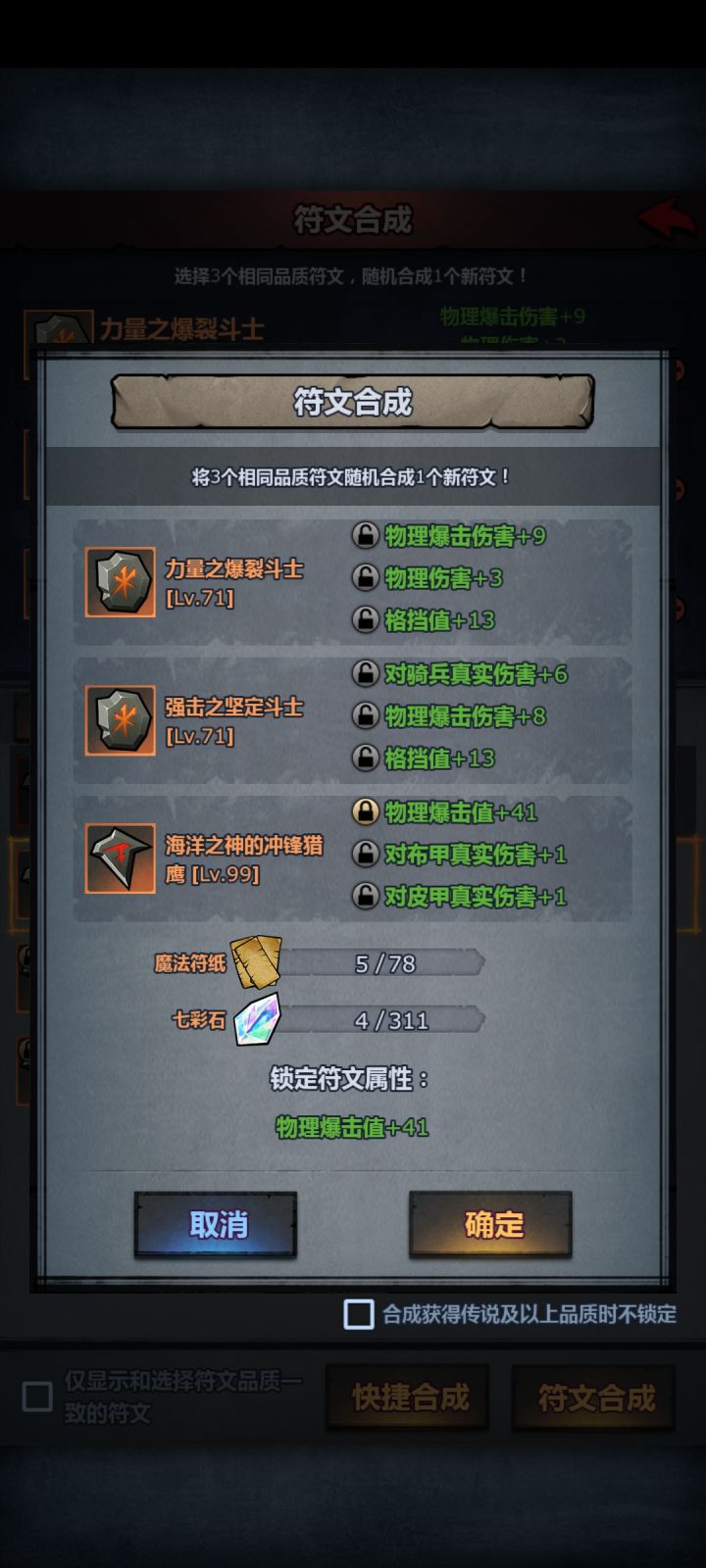
Task: Click the 海洋之神的冲锋猎鹰 rune icon
Action: coord(121,858)
